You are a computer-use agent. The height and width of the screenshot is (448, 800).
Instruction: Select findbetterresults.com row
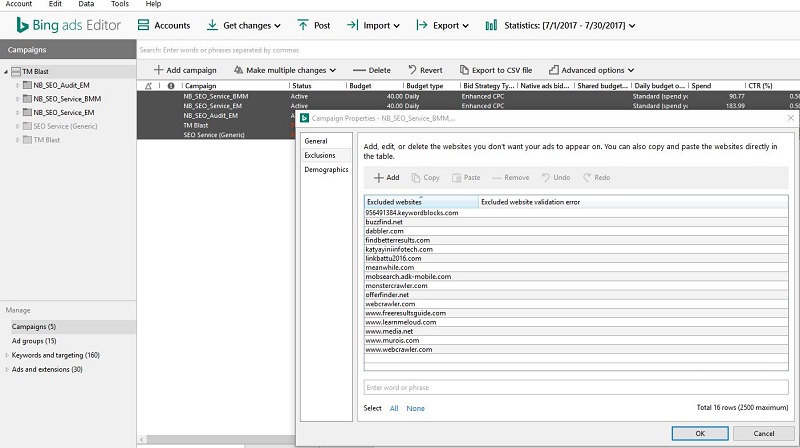click(x=576, y=240)
